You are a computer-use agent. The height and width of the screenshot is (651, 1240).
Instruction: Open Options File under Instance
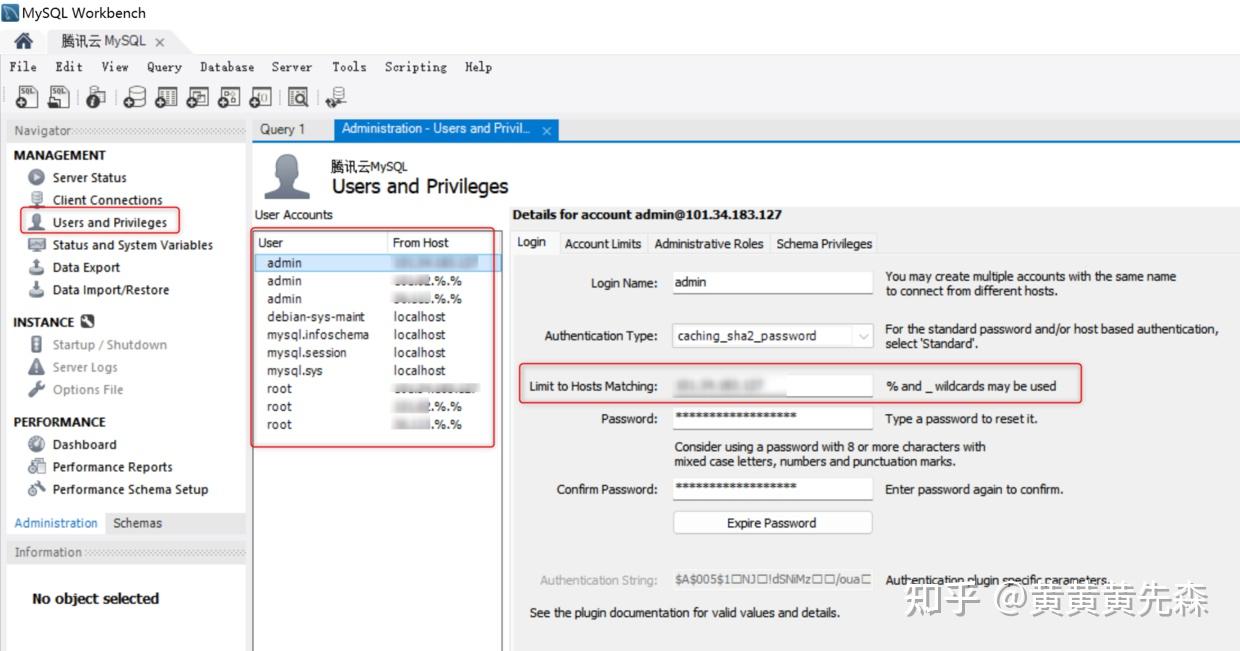(x=87, y=390)
